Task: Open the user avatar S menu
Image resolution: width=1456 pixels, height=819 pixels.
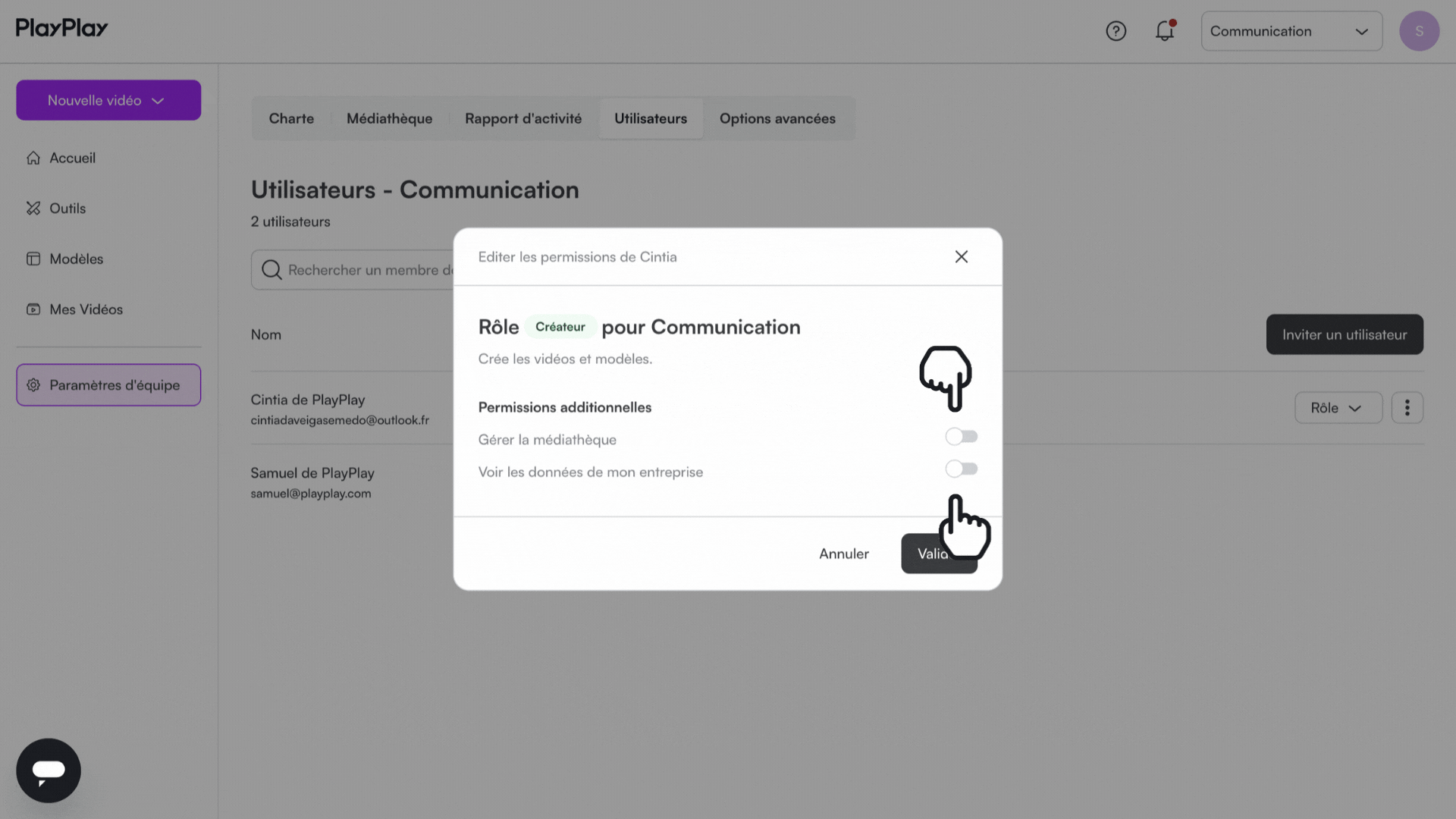Action: coord(1419,31)
